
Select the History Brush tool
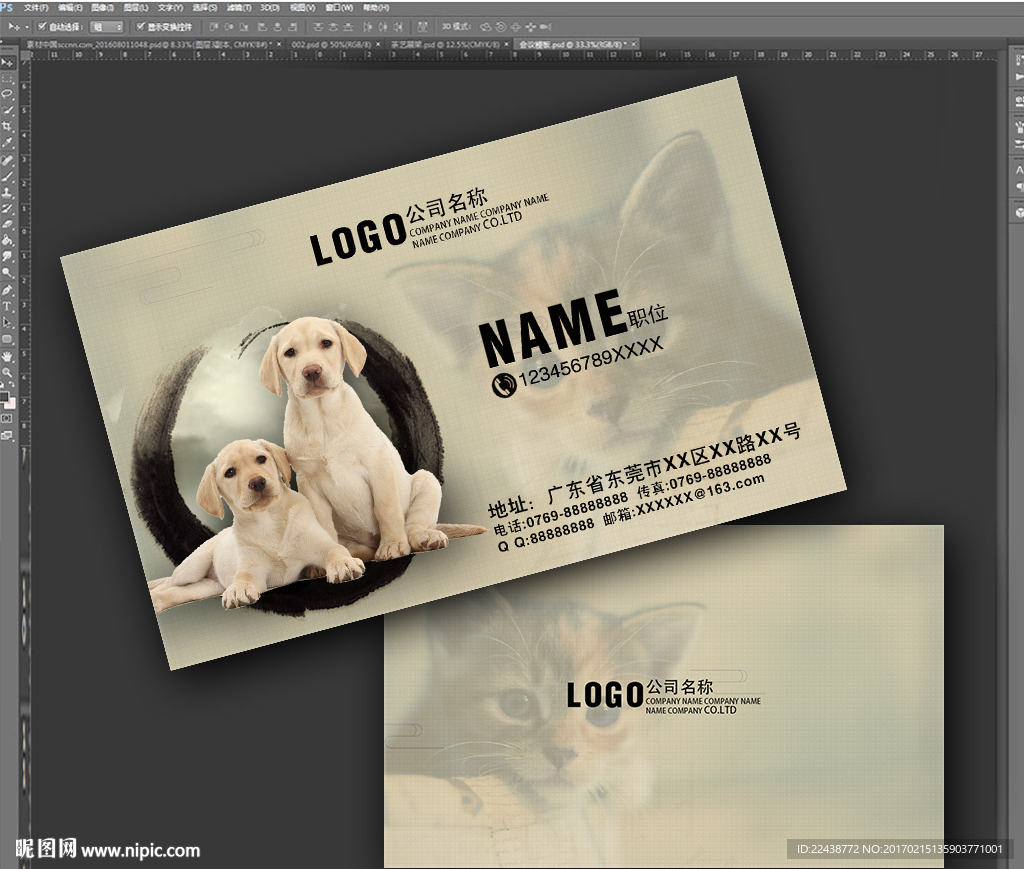pos(7,208)
